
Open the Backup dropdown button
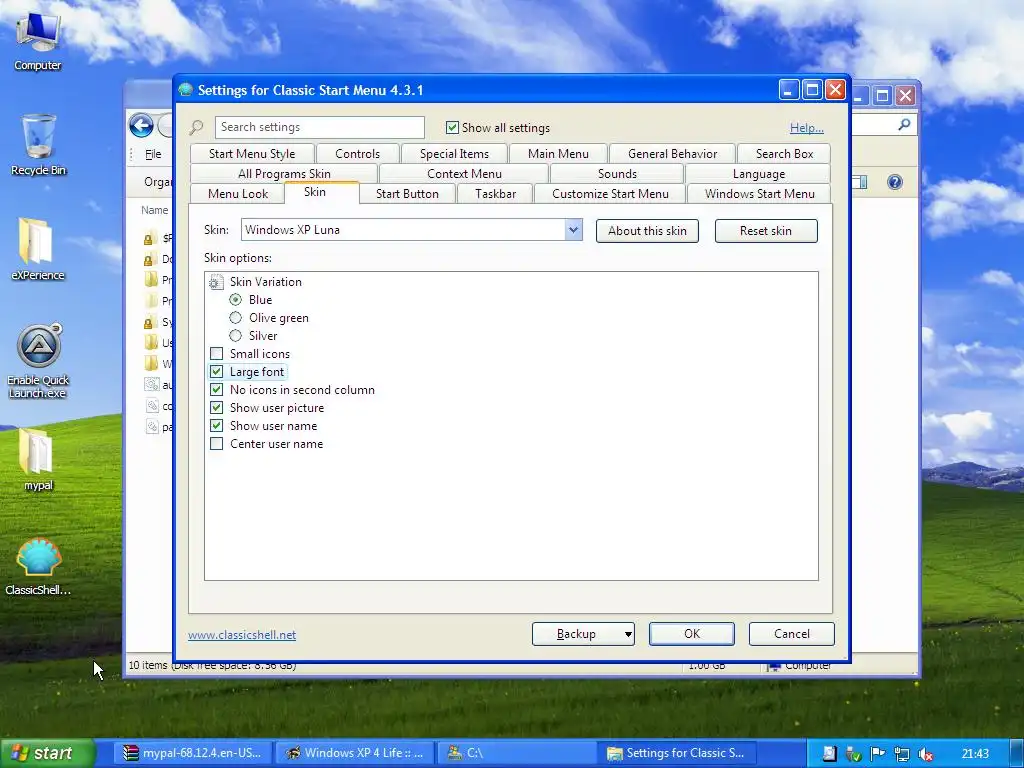pos(583,634)
